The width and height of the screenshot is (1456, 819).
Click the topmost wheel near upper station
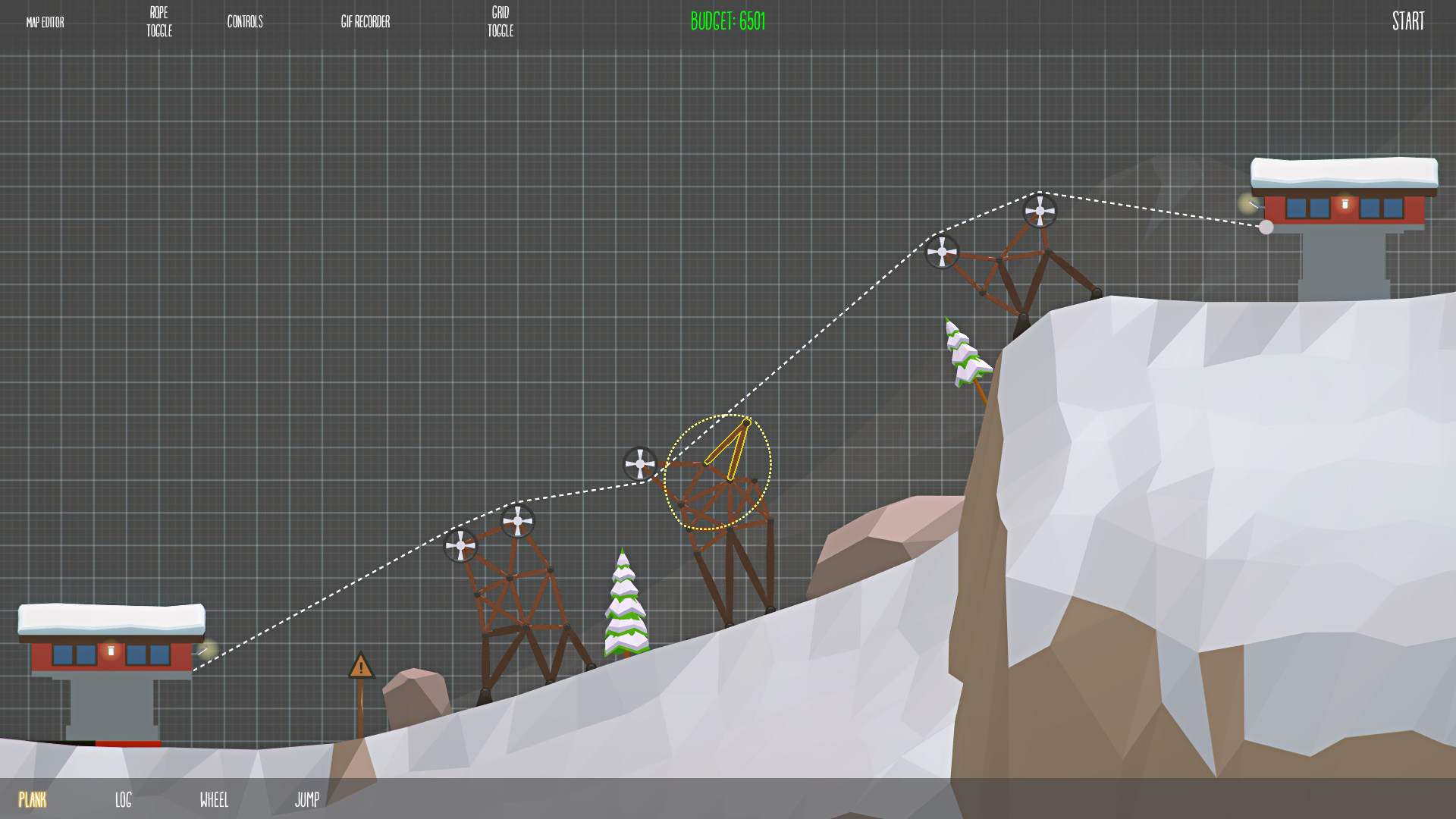pyautogui.click(x=1040, y=211)
